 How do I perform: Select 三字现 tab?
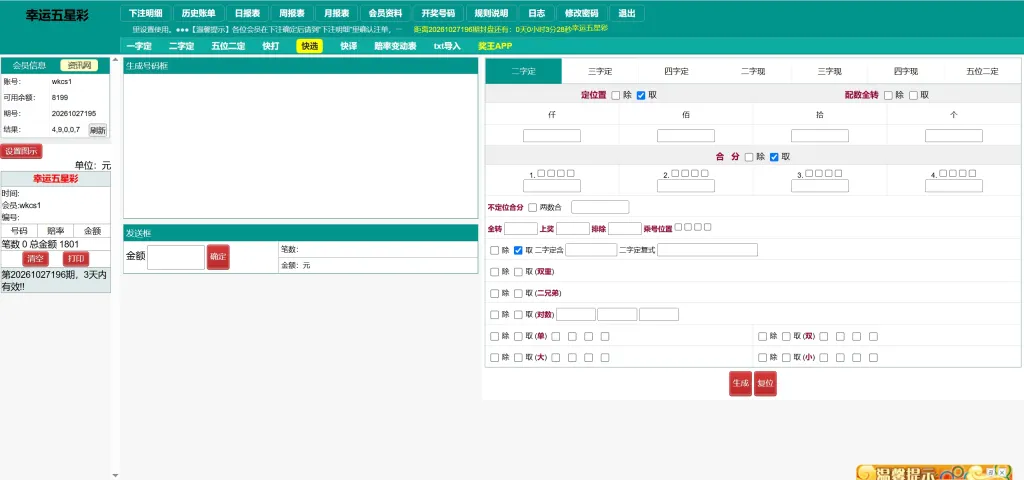829,71
